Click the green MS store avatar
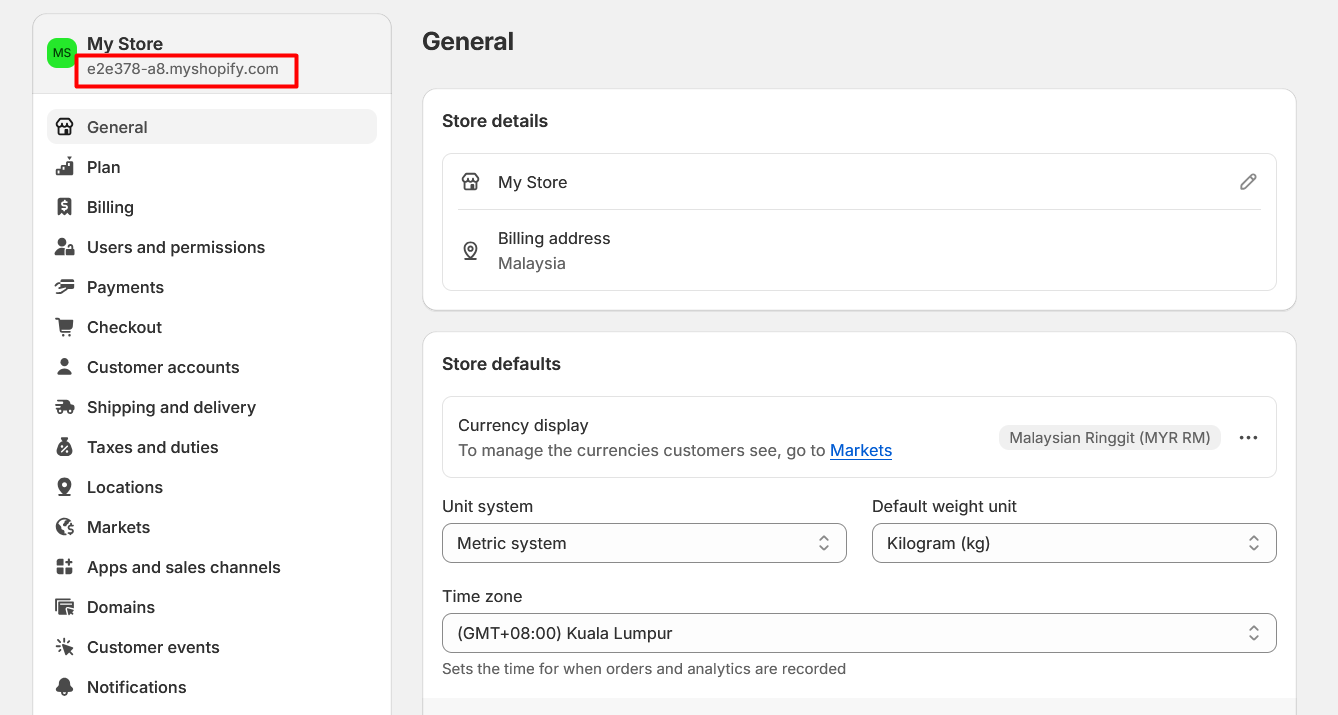 pyautogui.click(x=62, y=53)
